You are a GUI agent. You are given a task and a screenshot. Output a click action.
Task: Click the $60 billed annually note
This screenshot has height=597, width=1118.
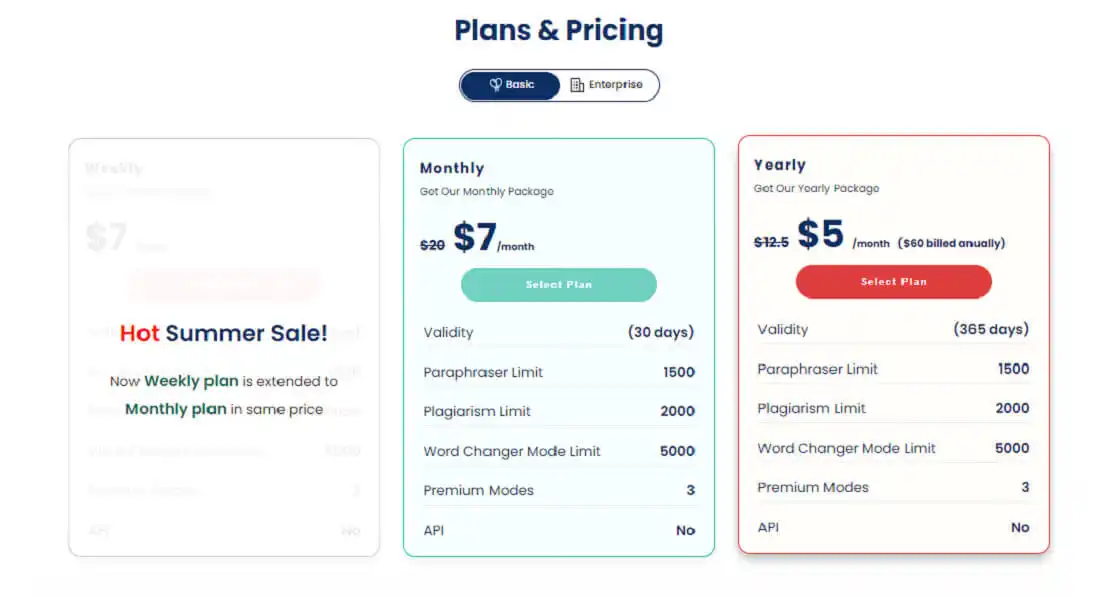click(x=951, y=243)
